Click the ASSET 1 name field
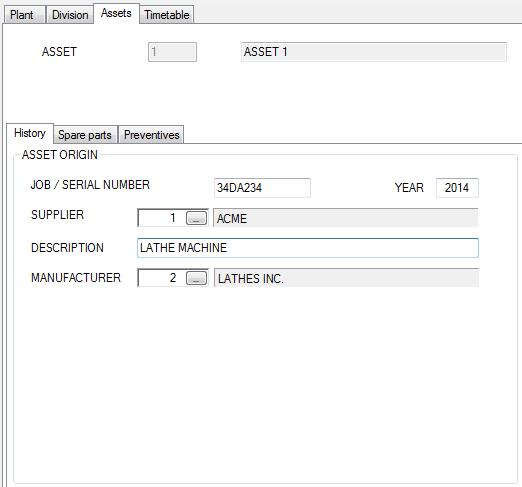 [x=374, y=52]
